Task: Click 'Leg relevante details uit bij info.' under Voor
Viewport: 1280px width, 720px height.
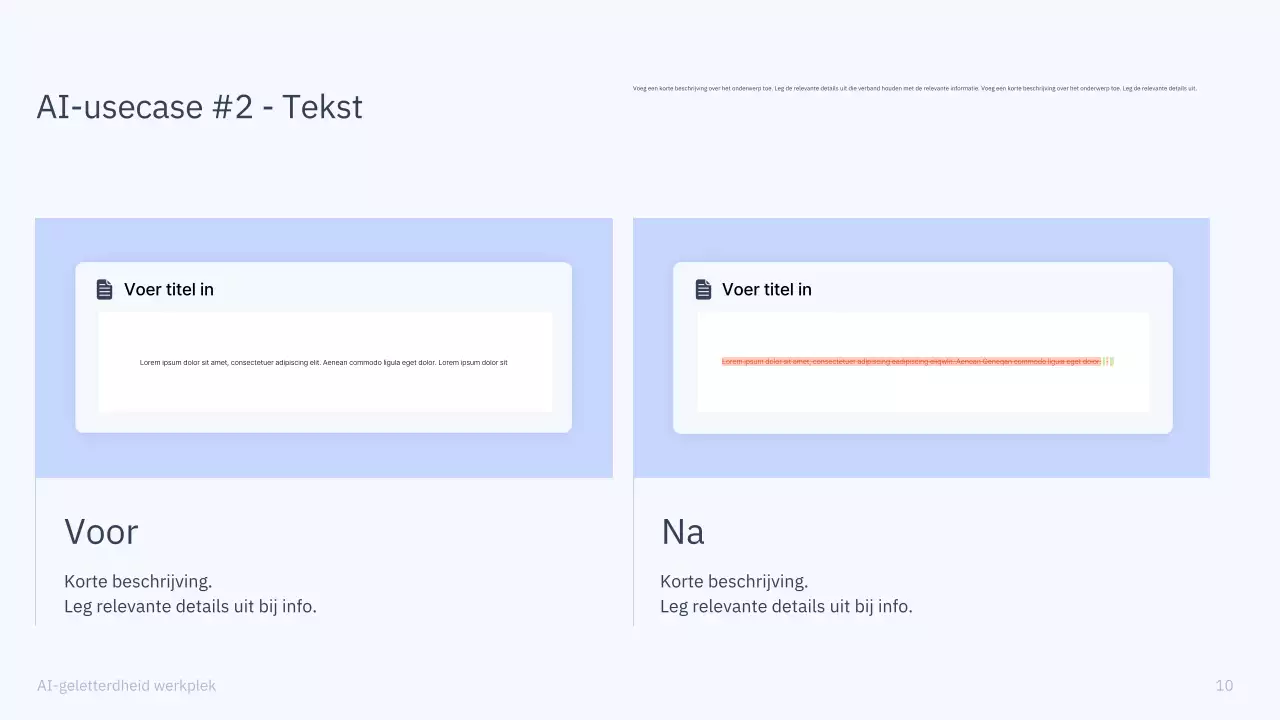Action: (x=190, y=606)
